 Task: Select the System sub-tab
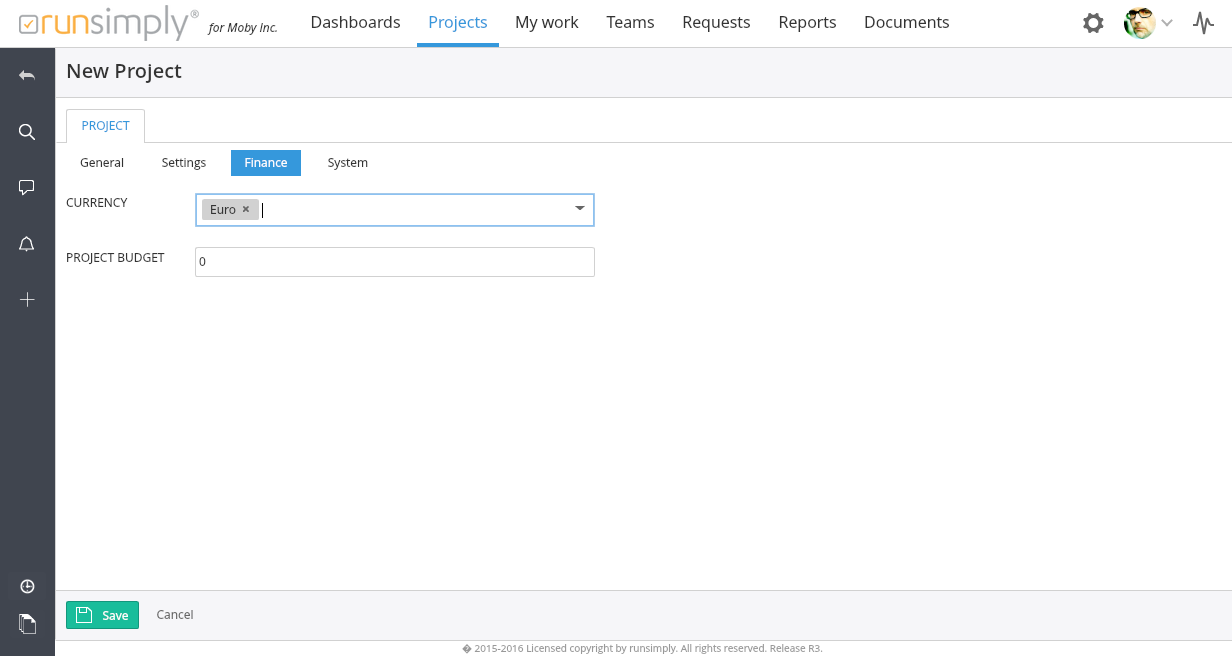point(347,163)
